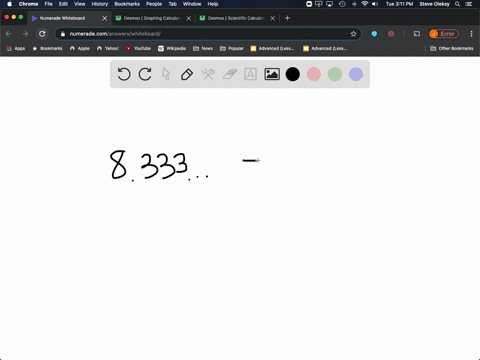Screen dimensions: 480x360
Task: Focus the numerade.com address bar
Action: [x=207, y=34]
